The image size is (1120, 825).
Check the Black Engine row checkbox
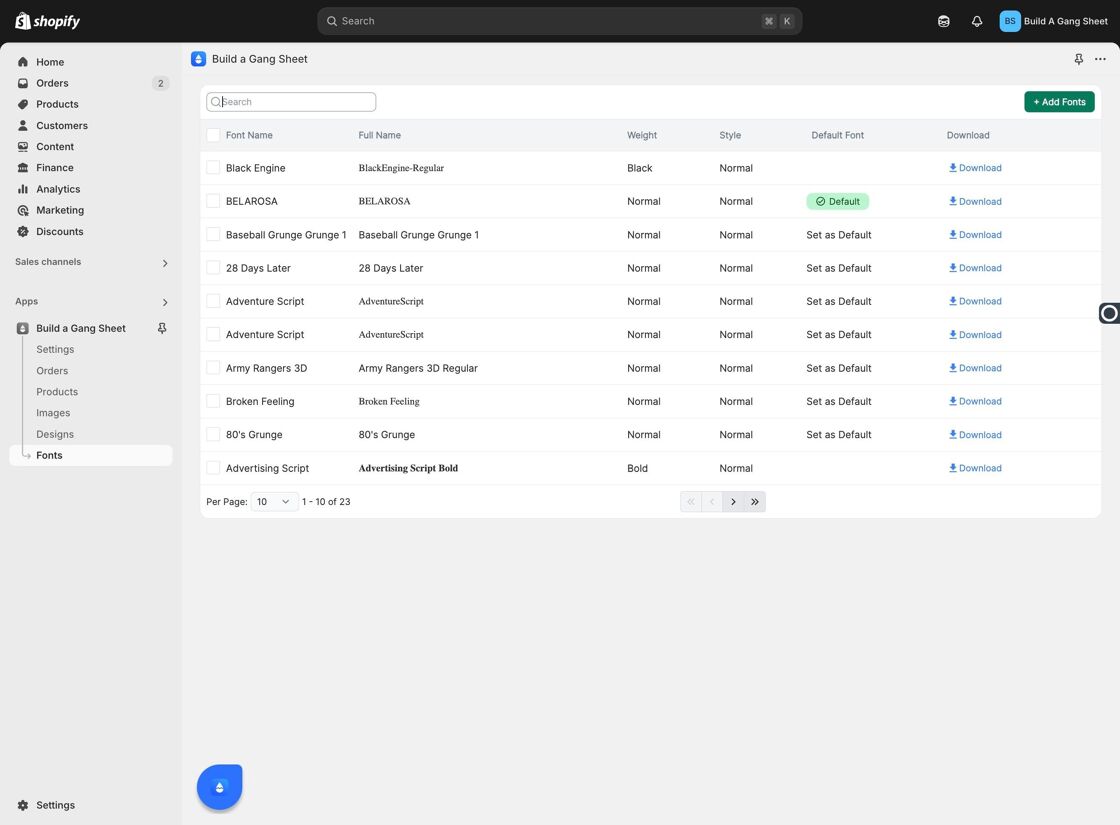[x=213, y=168]
